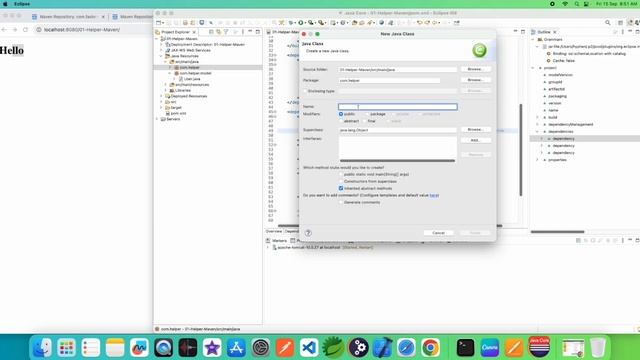The image size is (640, 360).
Task: Cancel the New Java Class dialog
Action: pyautogui.click(x=438, y=233)
